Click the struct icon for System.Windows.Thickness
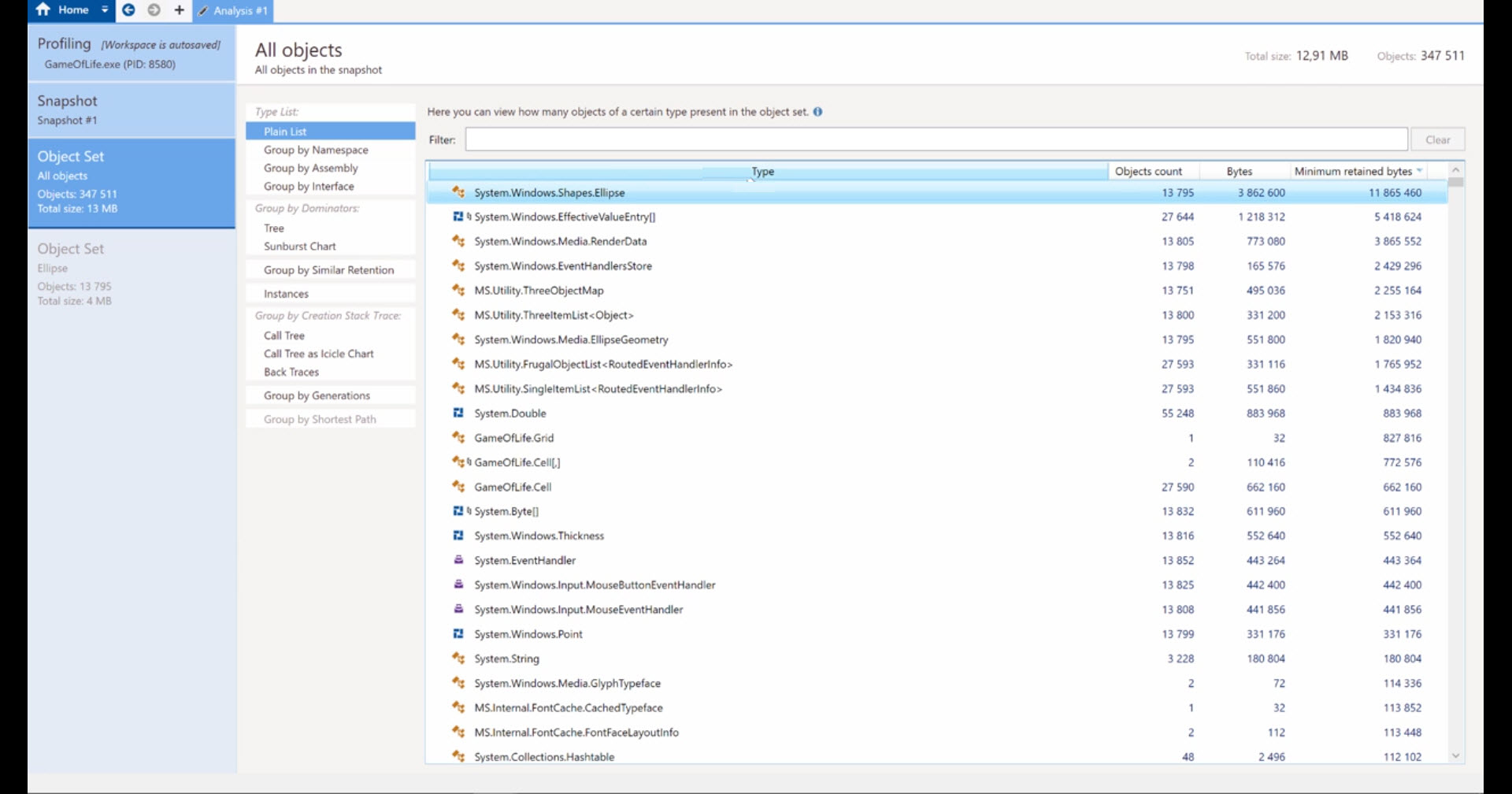Image resolution: width=1512 pixels, height=794 pixels. (458, 536)
